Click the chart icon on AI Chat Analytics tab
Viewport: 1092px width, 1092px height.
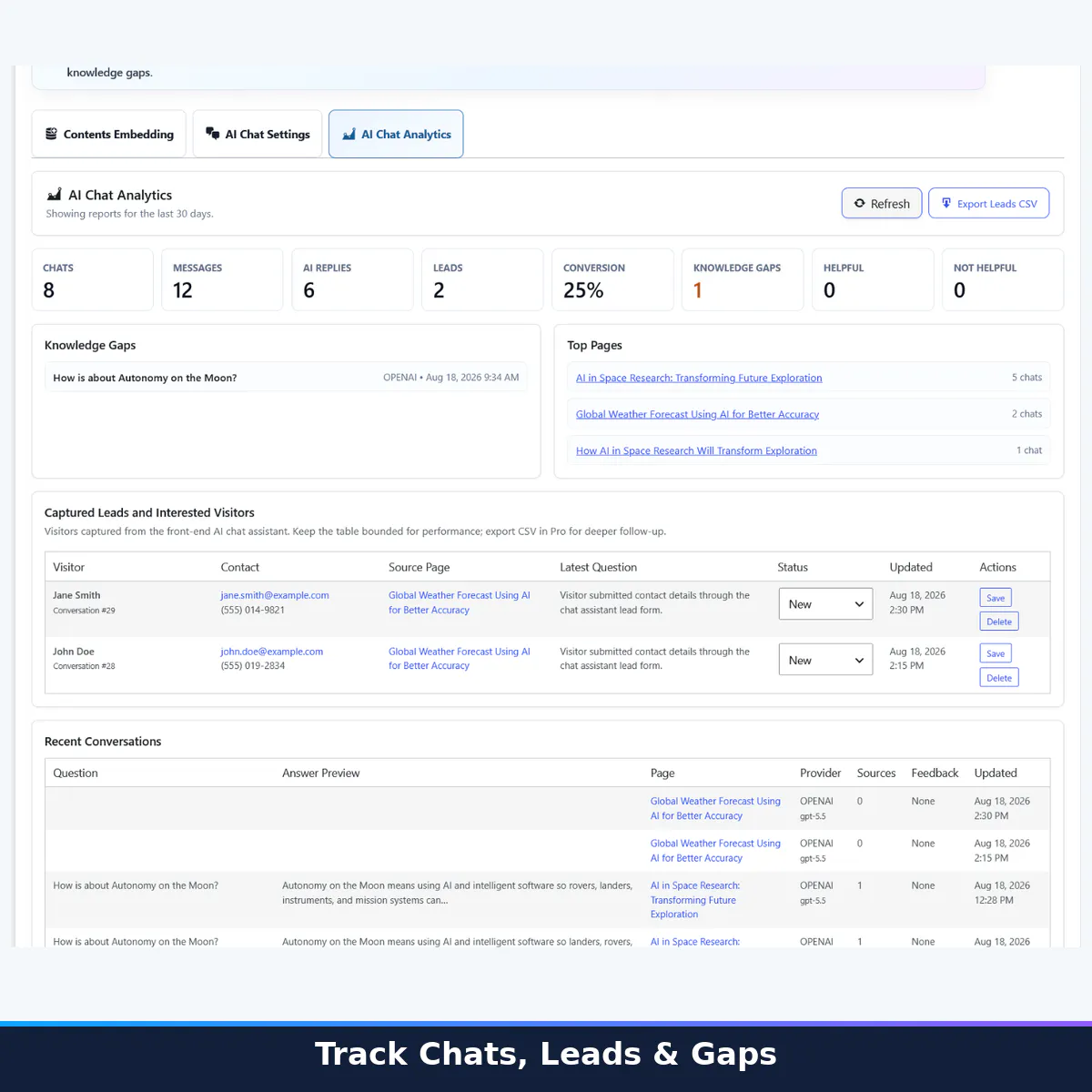[349, 134]
